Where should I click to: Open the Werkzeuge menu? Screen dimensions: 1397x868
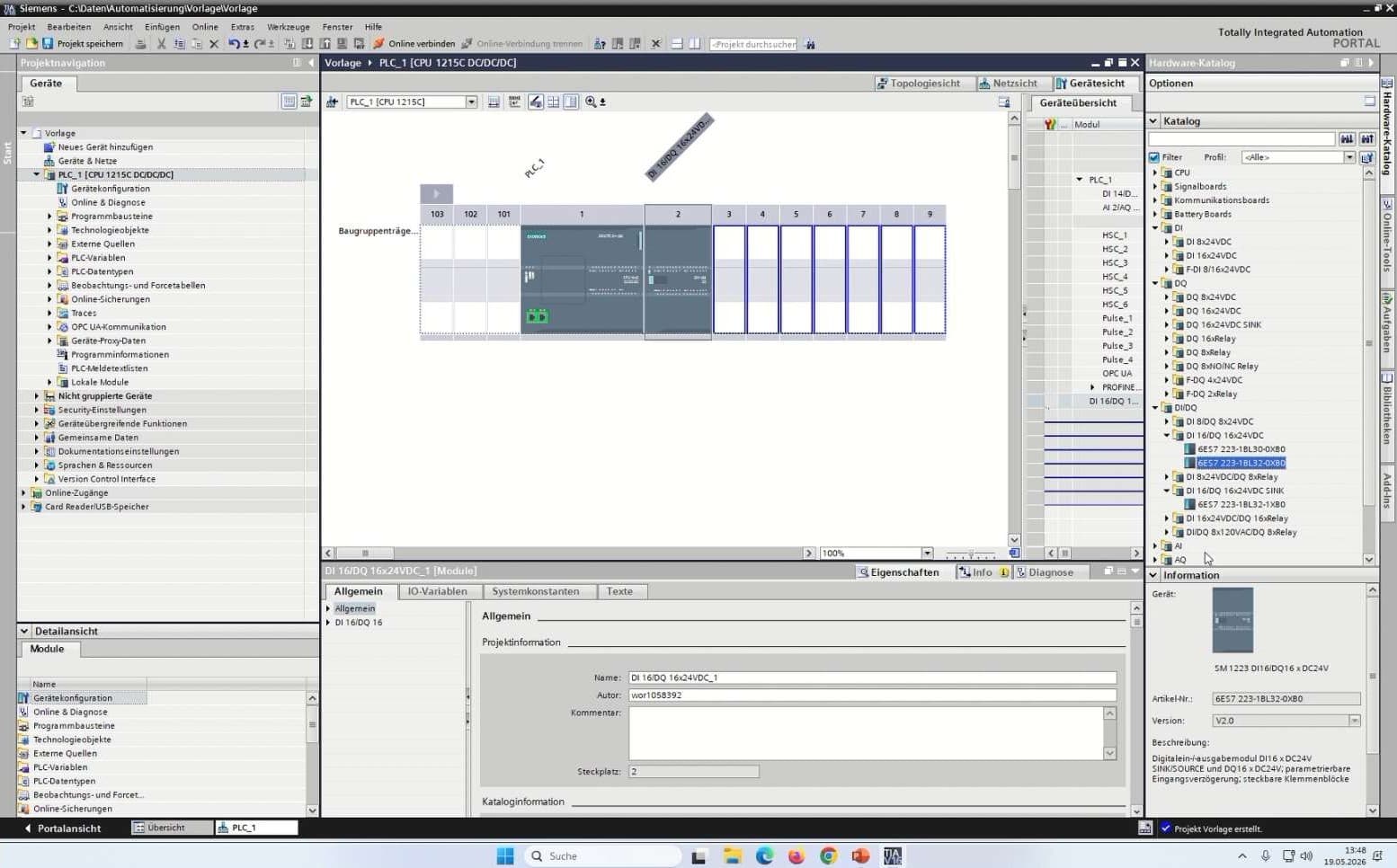point(288,27)
